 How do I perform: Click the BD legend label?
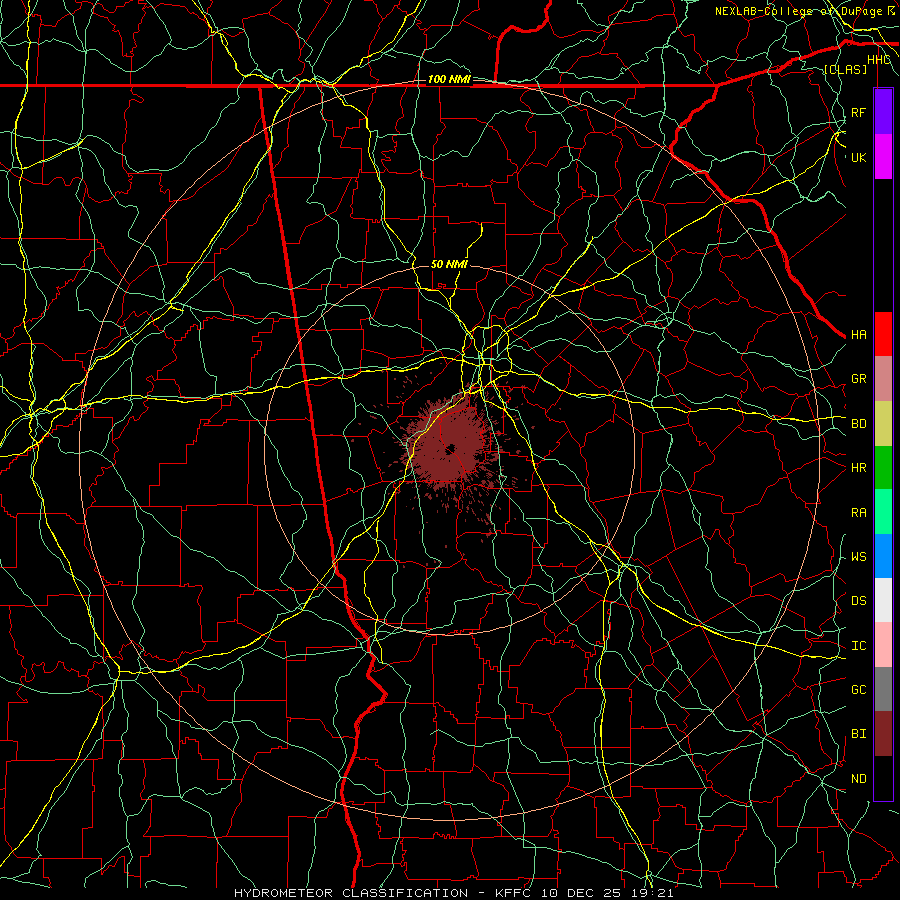point(858,424)
